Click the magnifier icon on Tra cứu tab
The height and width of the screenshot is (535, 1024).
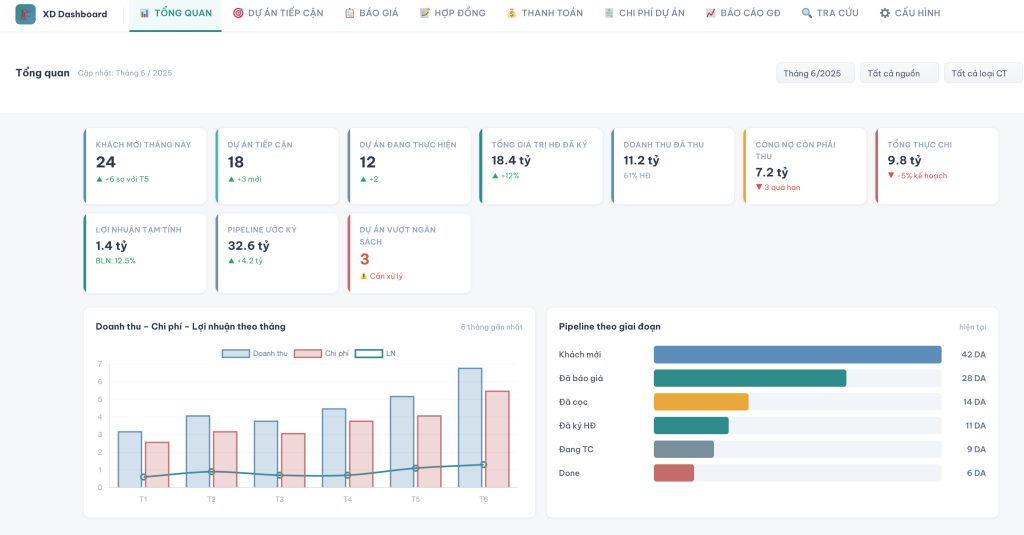pos(807,13)
